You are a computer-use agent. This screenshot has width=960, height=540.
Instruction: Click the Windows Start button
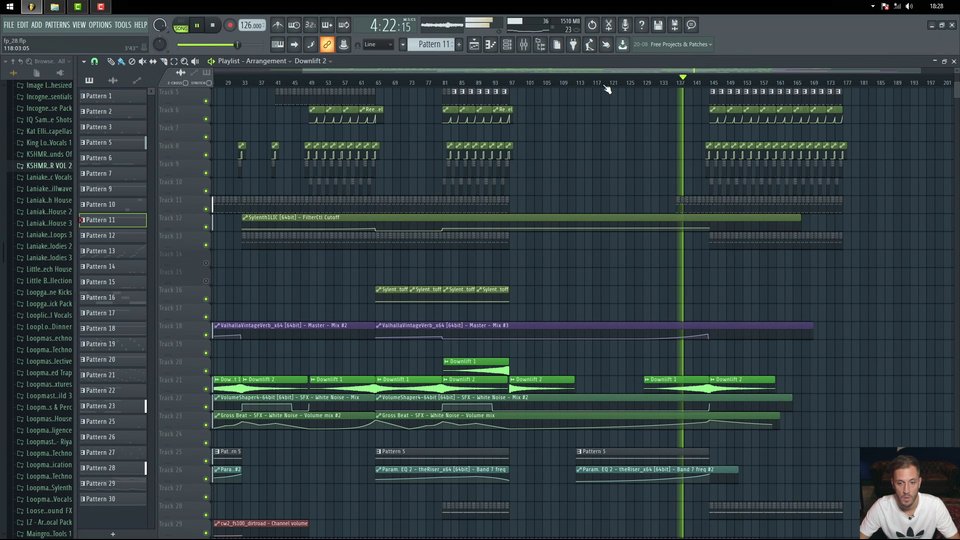[10, 7]
